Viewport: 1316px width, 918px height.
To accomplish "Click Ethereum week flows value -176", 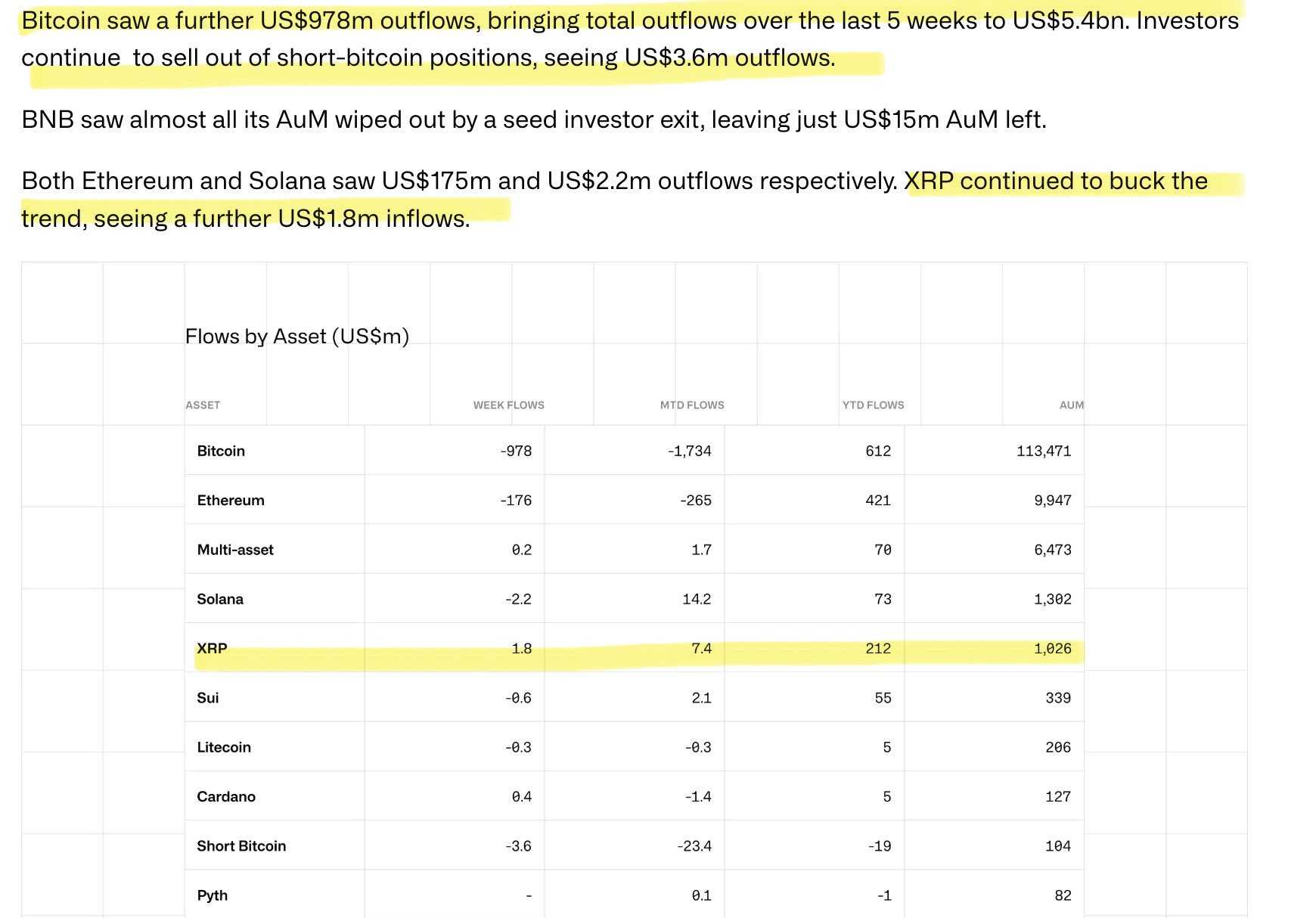I will click(x=516, y=501).
